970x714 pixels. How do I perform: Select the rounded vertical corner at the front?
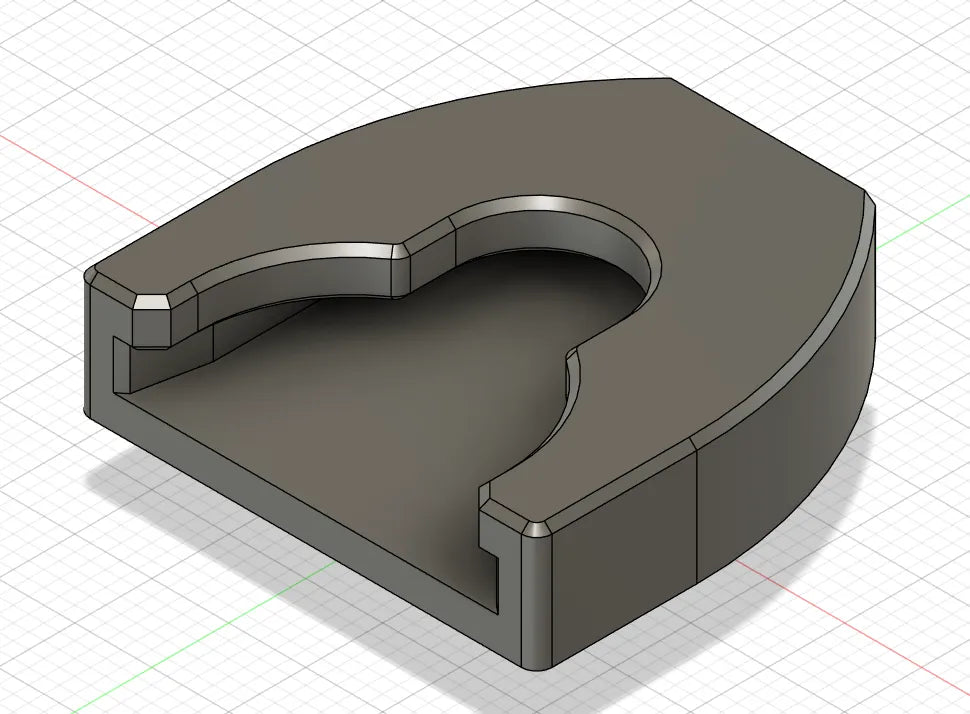(x=536, y=603)
